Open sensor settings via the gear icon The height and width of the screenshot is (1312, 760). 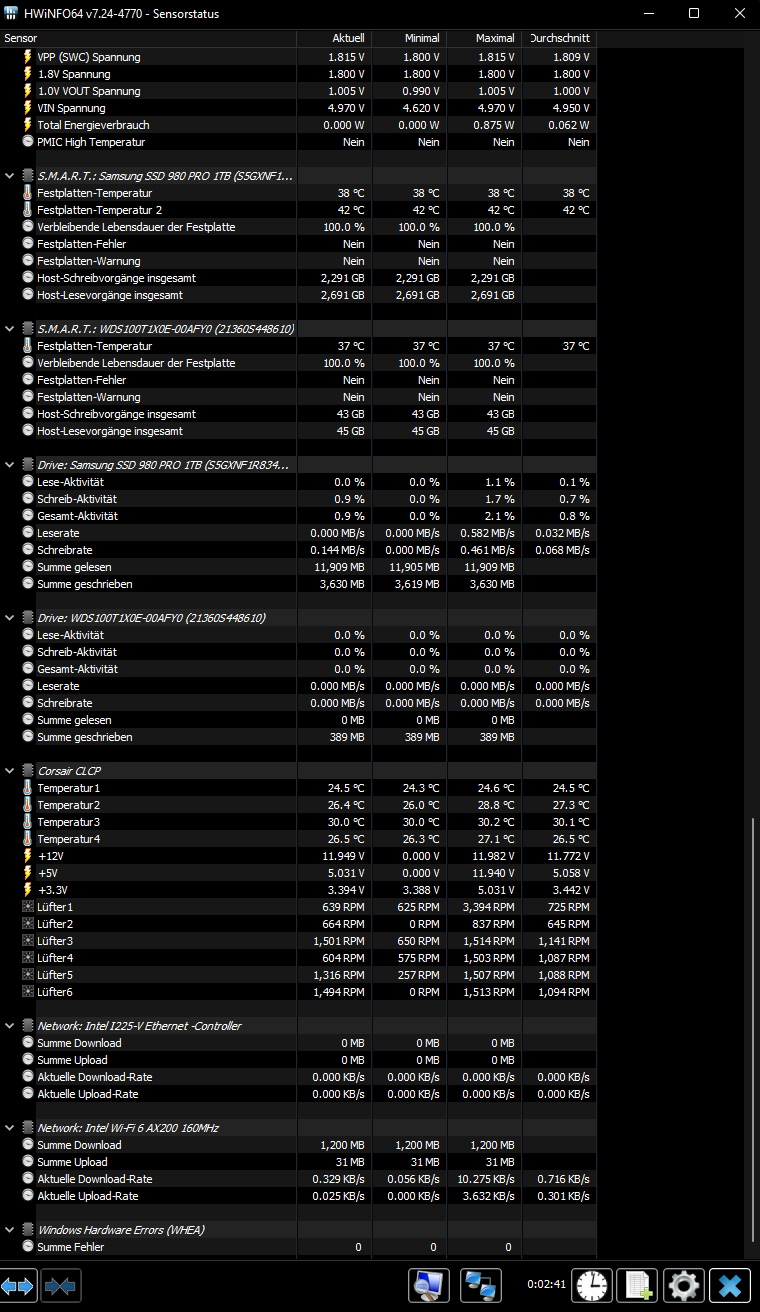point(685,1285)
